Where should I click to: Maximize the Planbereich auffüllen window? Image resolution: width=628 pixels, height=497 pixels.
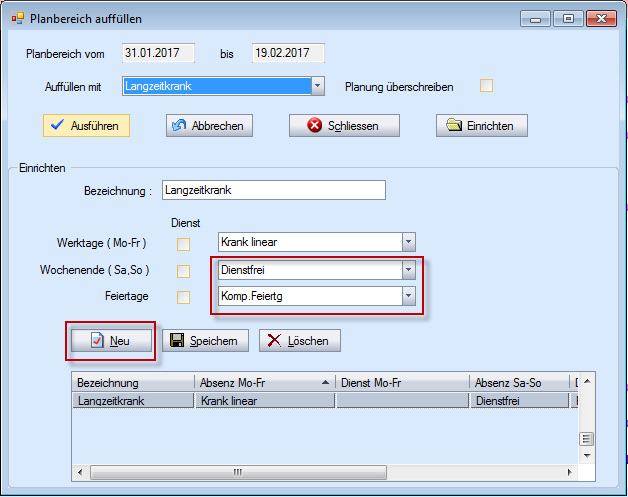click(568, 19)
